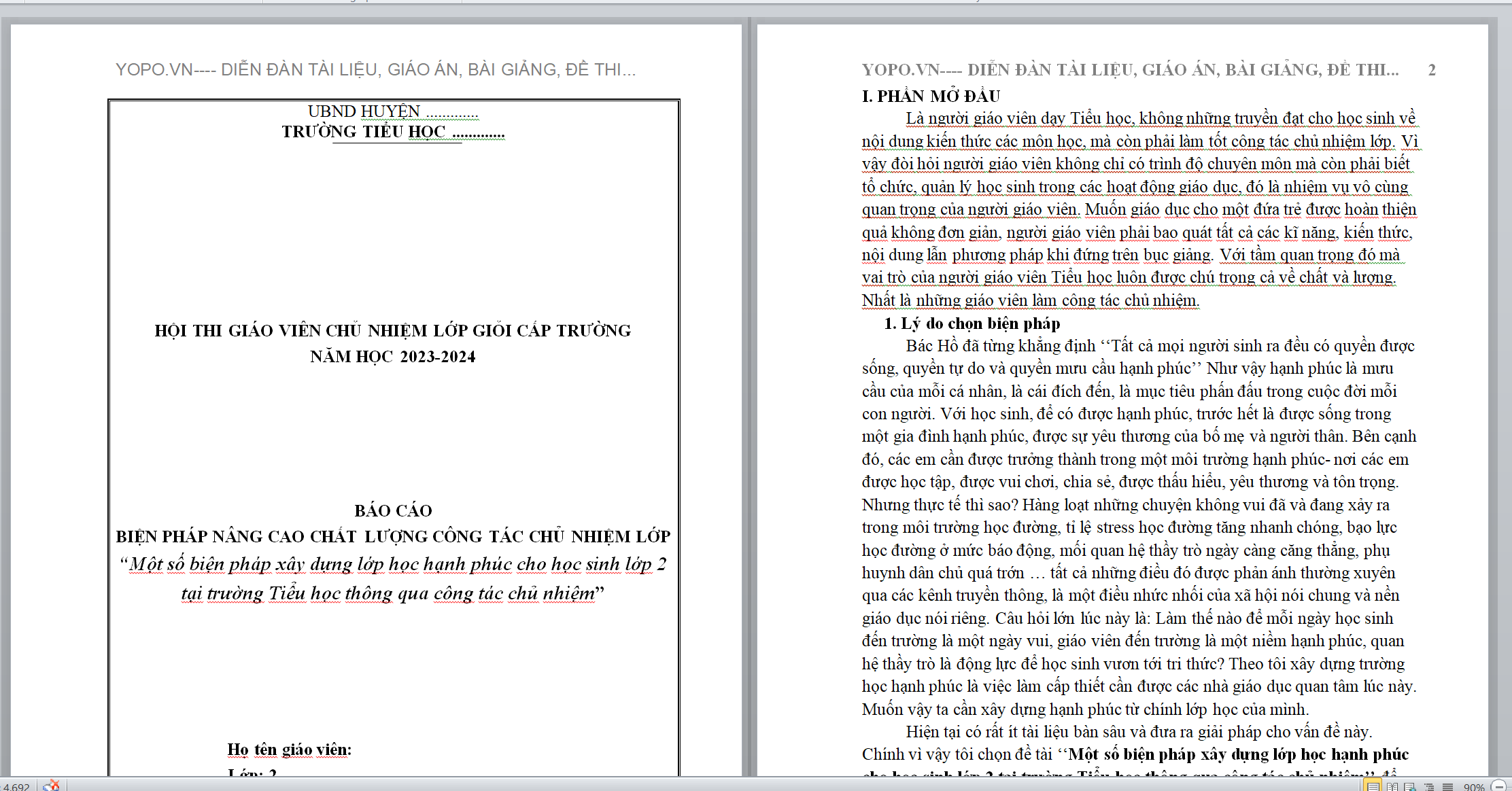Click "UBND HUYỆN" line on cover page
The image size is (1512, 791).
pos(392,111)
